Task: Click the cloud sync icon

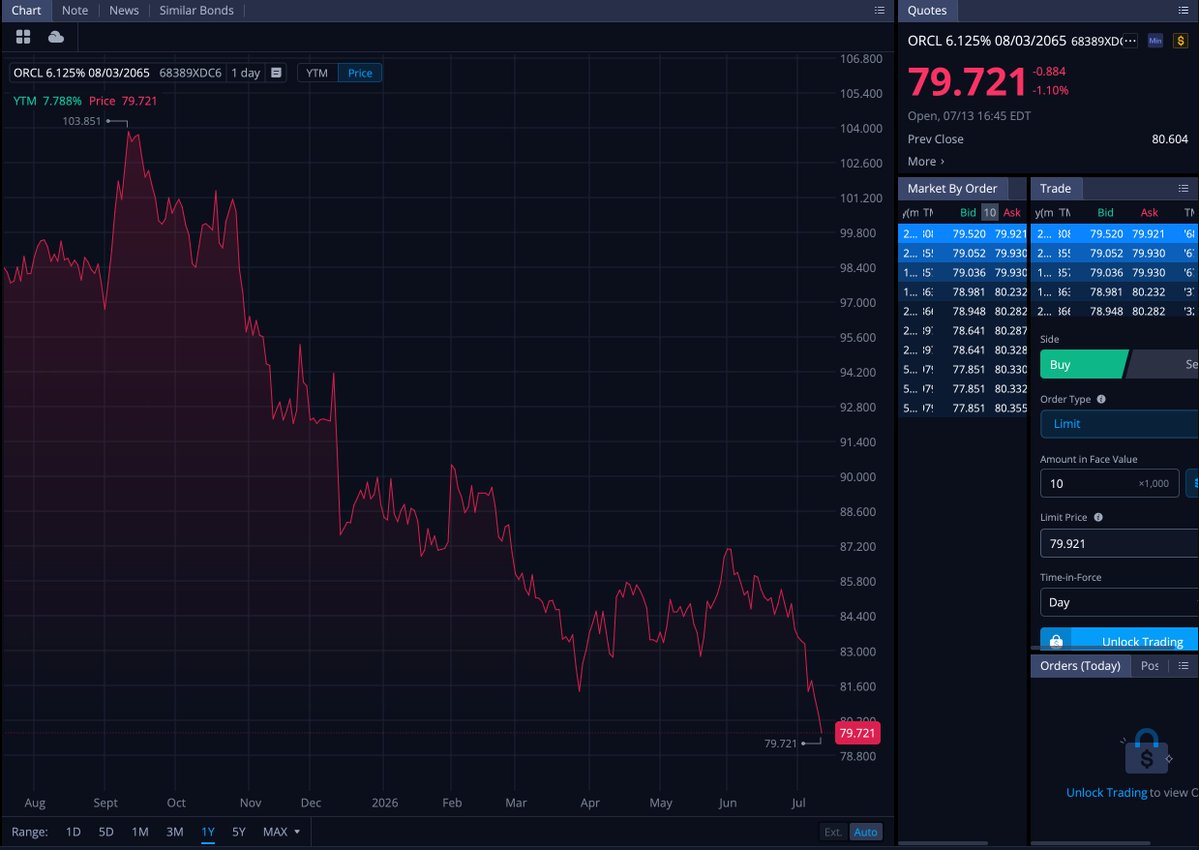Action: click(x=56, y=37)
